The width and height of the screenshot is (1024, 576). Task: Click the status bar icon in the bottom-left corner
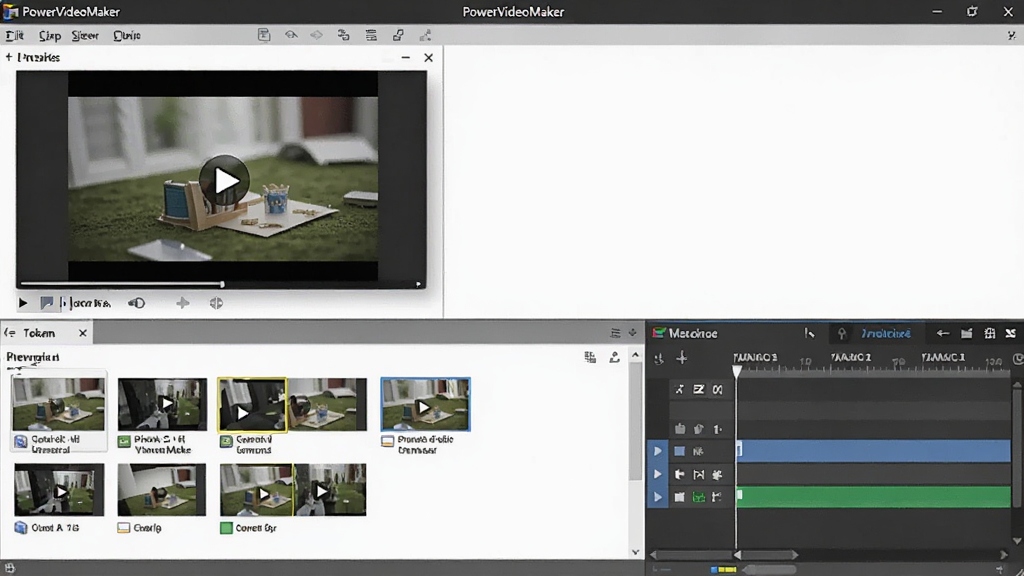pos(10,568)
